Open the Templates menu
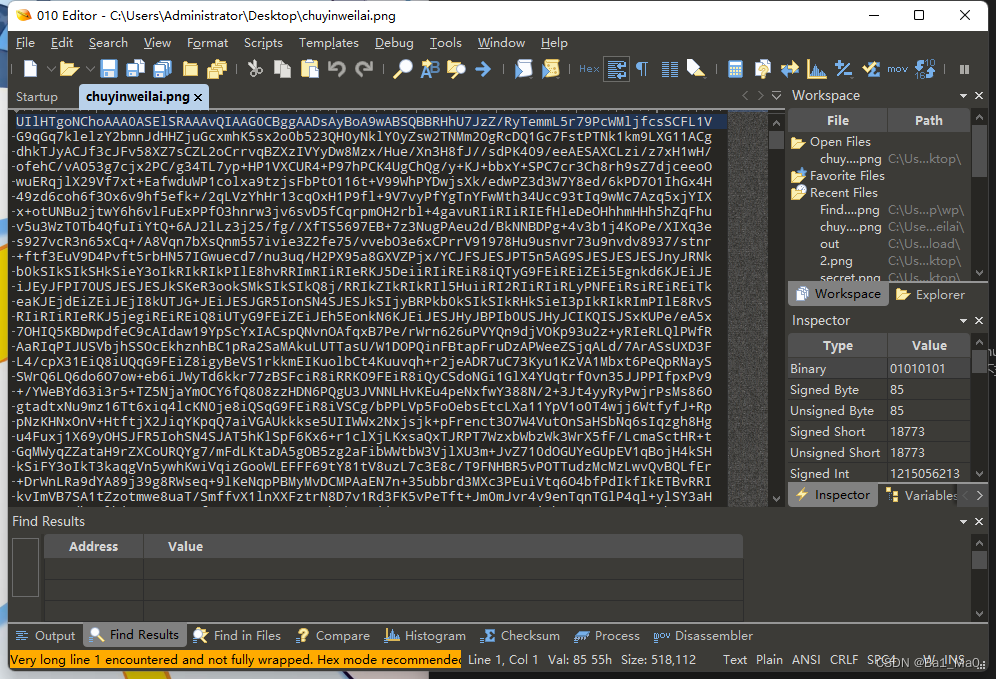 pos(328,43)
